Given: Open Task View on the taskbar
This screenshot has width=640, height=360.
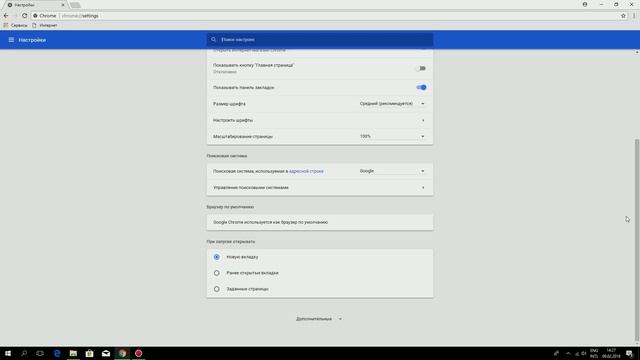Looking at the screenshot, I should point(40,353).
